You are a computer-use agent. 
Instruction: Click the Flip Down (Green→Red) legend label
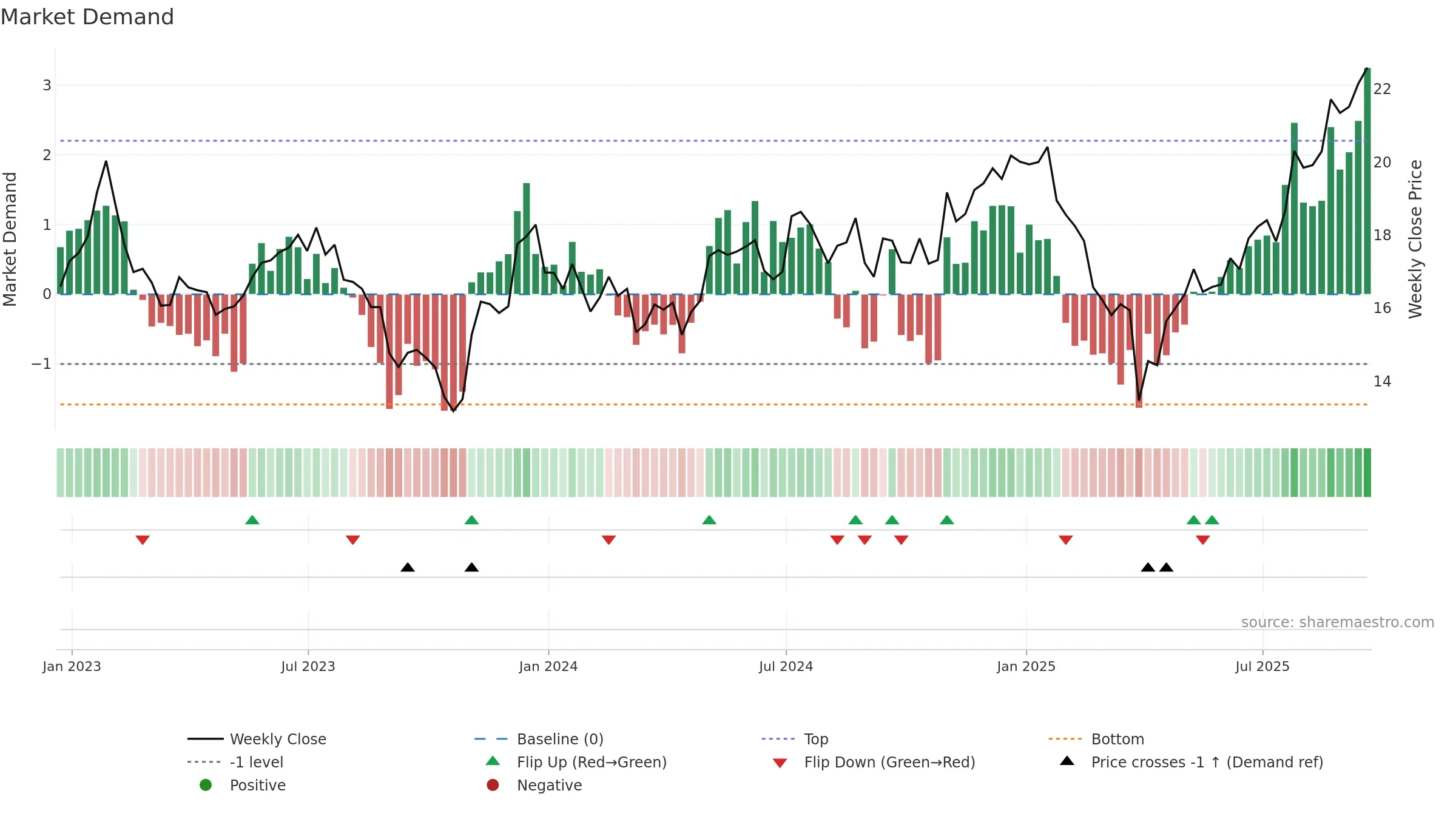[889, 762]
